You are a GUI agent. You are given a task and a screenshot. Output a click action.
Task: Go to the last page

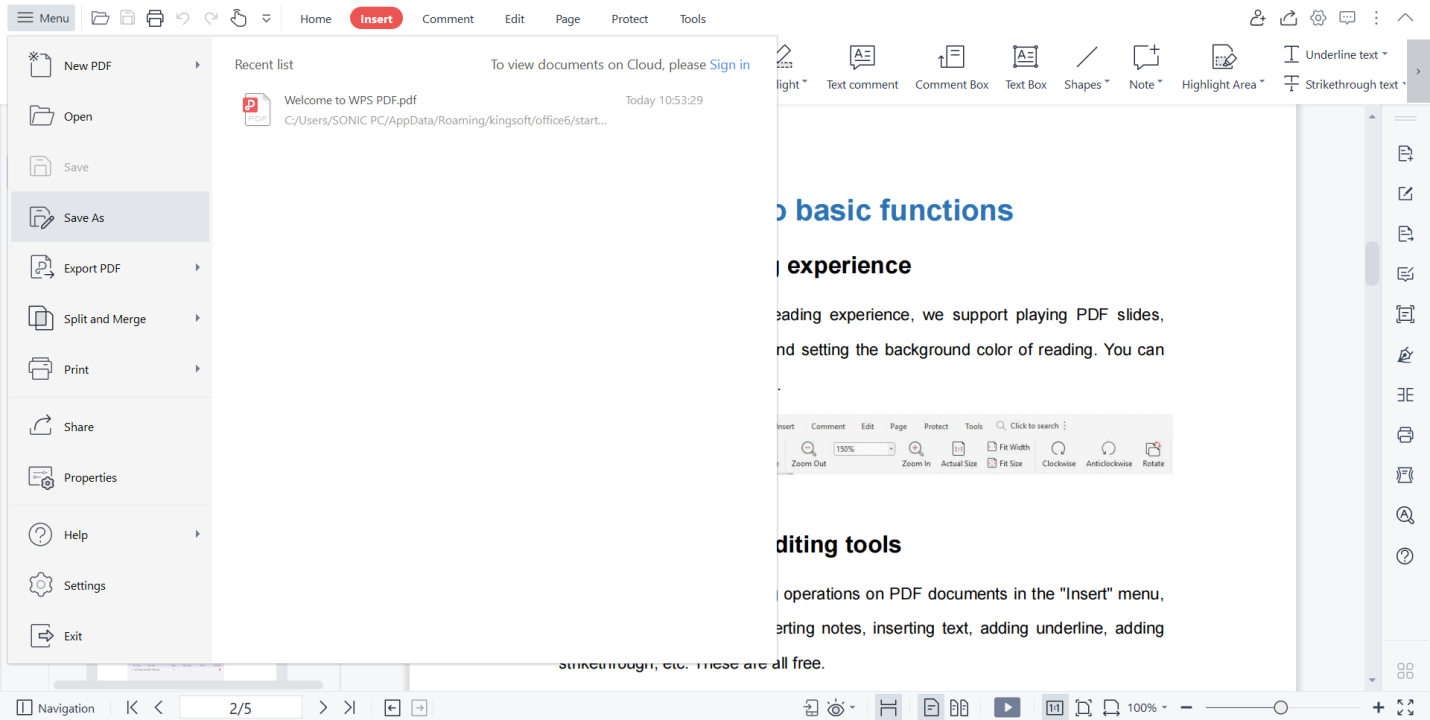(349, 707)
